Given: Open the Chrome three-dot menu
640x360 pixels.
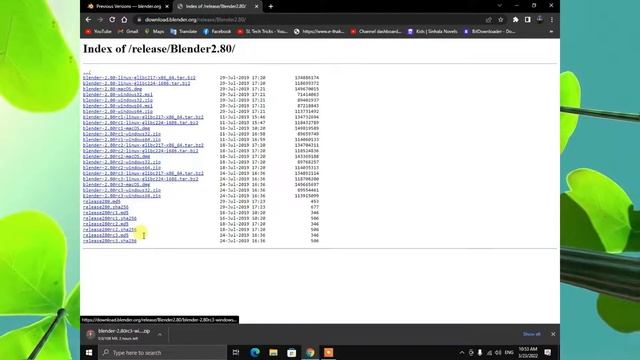Looking at the screenshot, I should click(551, 20).
